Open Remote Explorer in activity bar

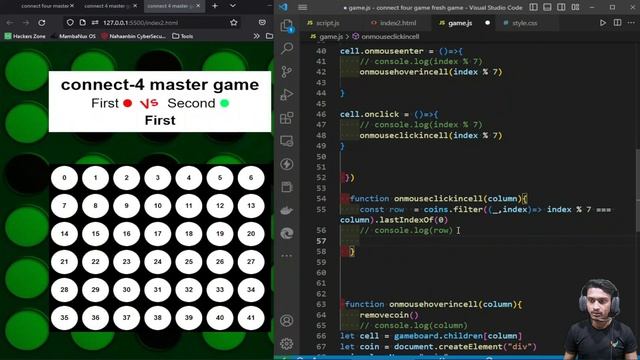point(287,141)
